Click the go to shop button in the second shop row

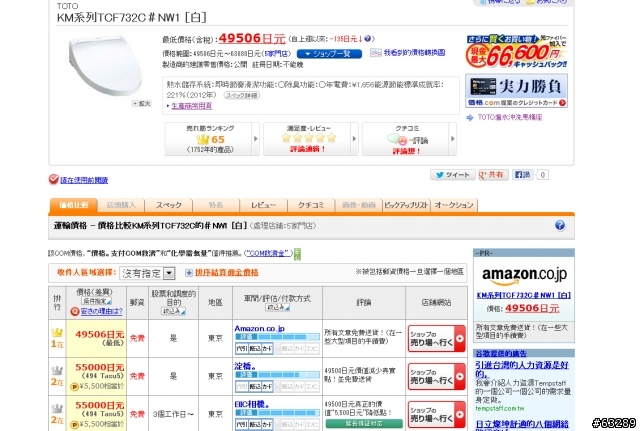436,376
